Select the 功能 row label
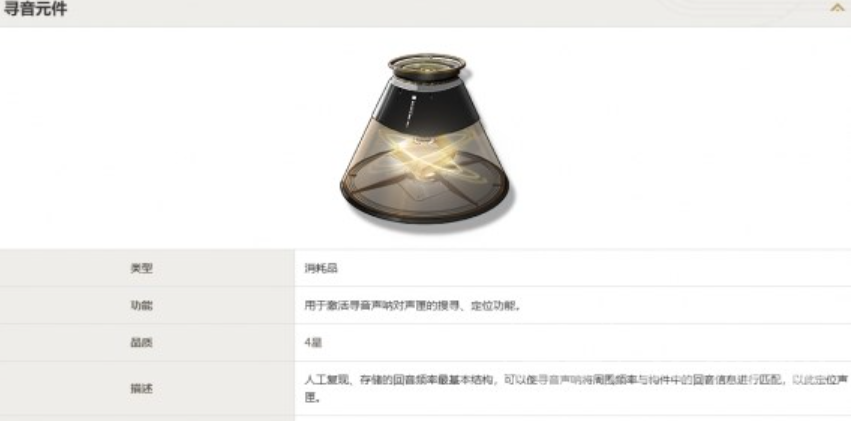Image resolution: width=855 pixels, height=421 pixels. point(141,305)
